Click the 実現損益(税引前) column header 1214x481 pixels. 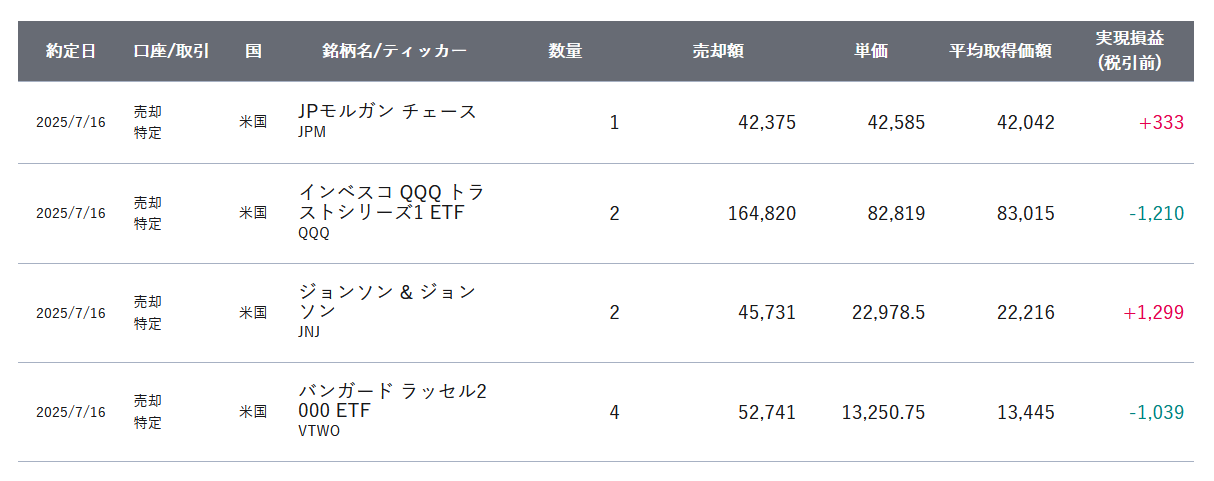point(1129,51)
